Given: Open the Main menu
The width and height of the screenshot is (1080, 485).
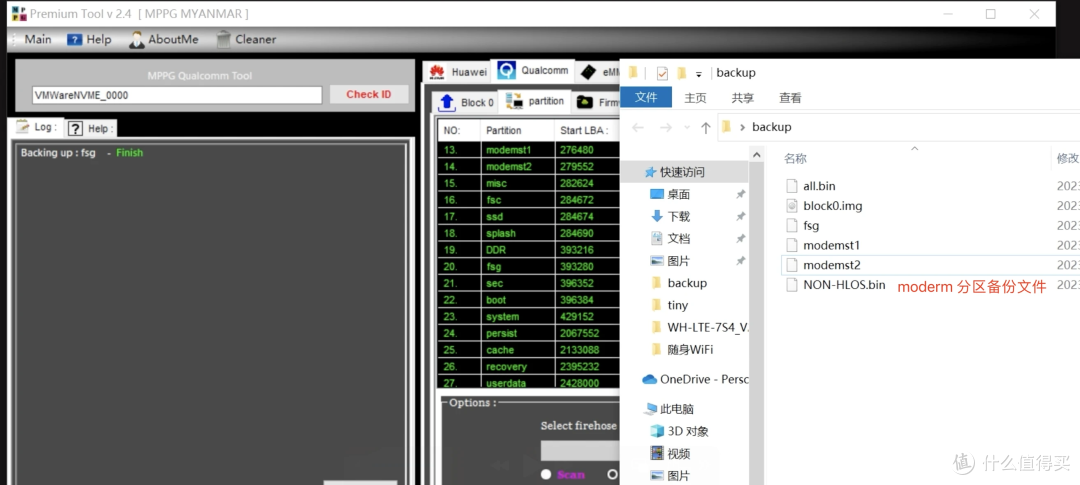Looking at the screenshot, I should click(30, 40).
